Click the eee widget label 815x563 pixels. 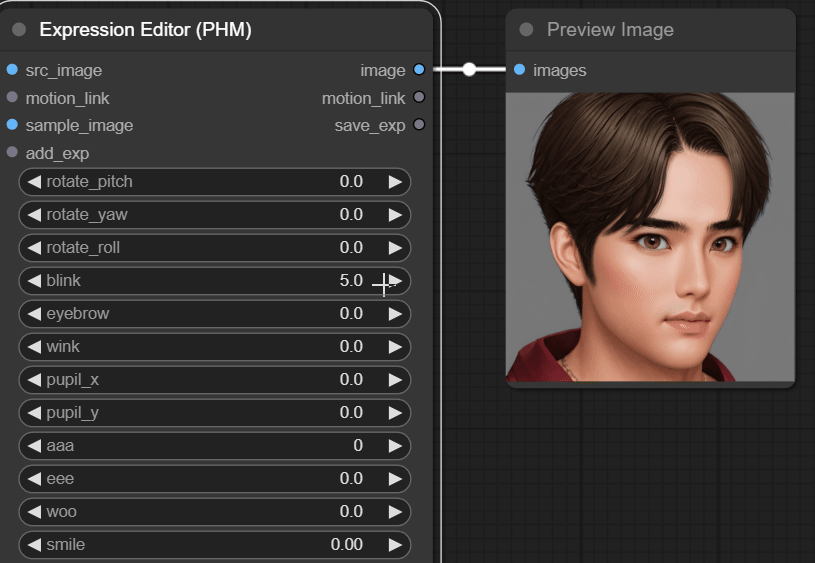(60, 479)
